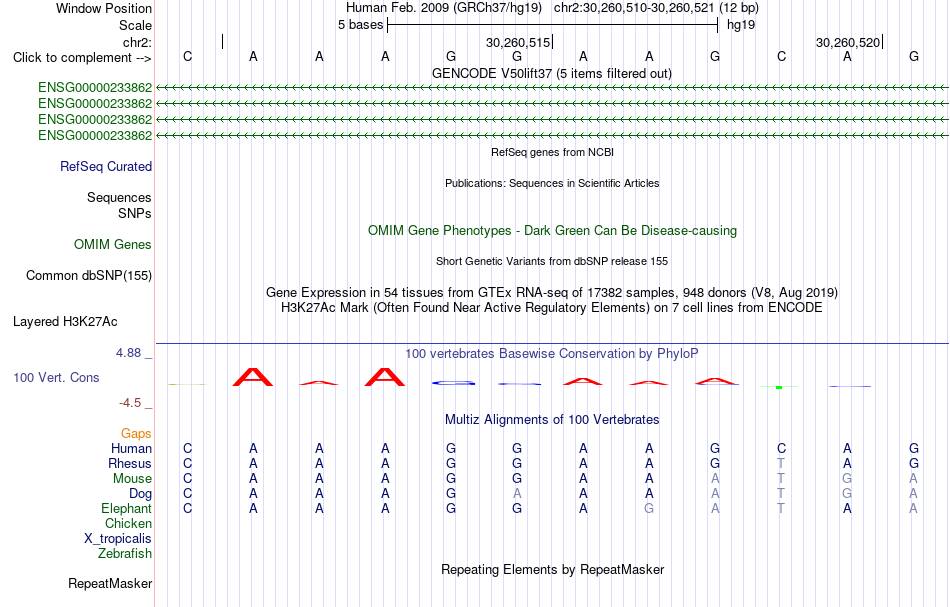Click the 'Click to complement -->' label
Screen dimensions: 950x607
tap(82, 58)
